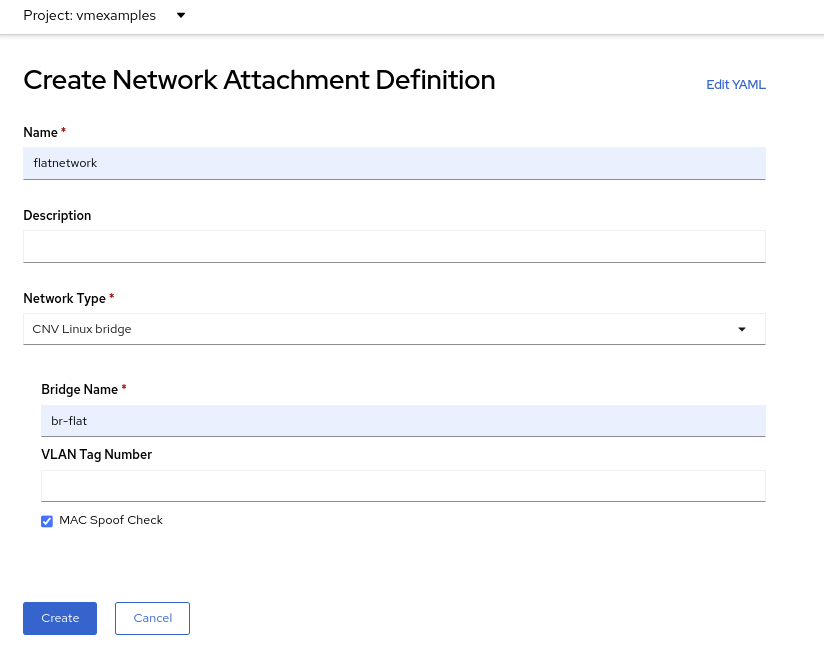Click the red asterisk beside Name
This screenshot has height=665, width=824.
tap(64, 131)
